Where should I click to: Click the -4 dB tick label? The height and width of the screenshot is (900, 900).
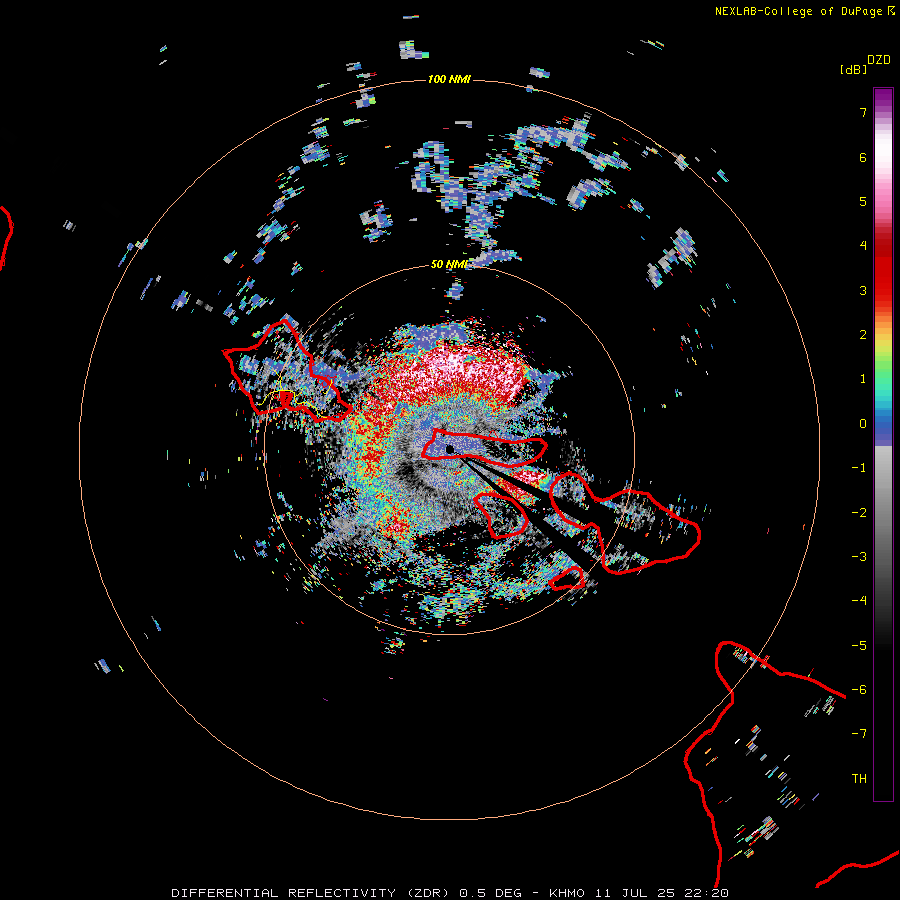point(859,601)
